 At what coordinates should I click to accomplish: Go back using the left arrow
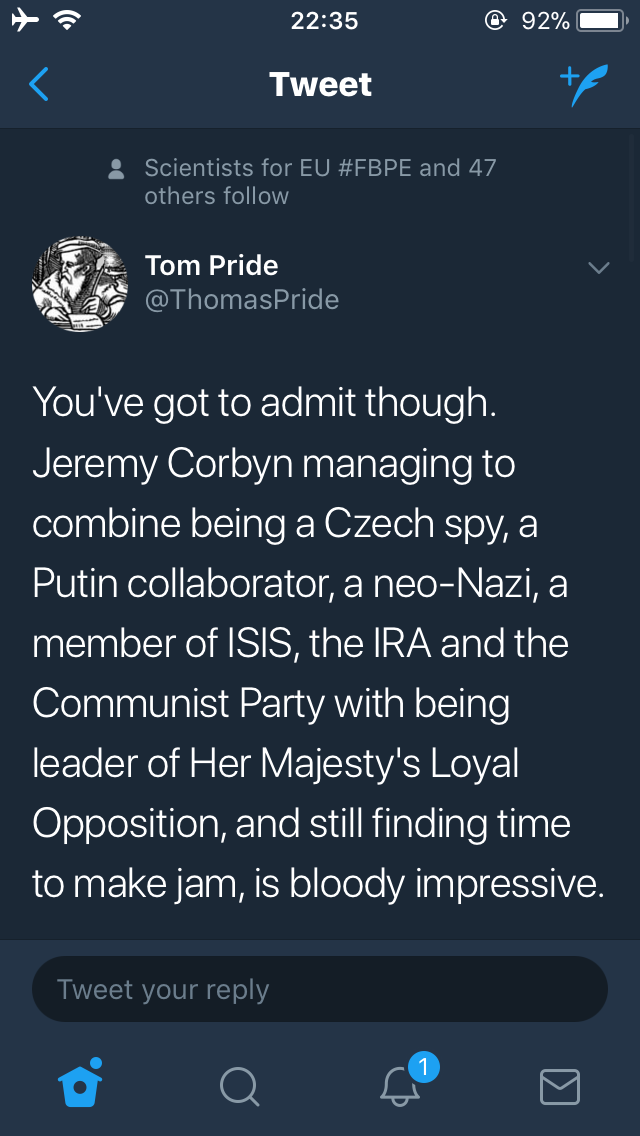(x=39, y=85)
